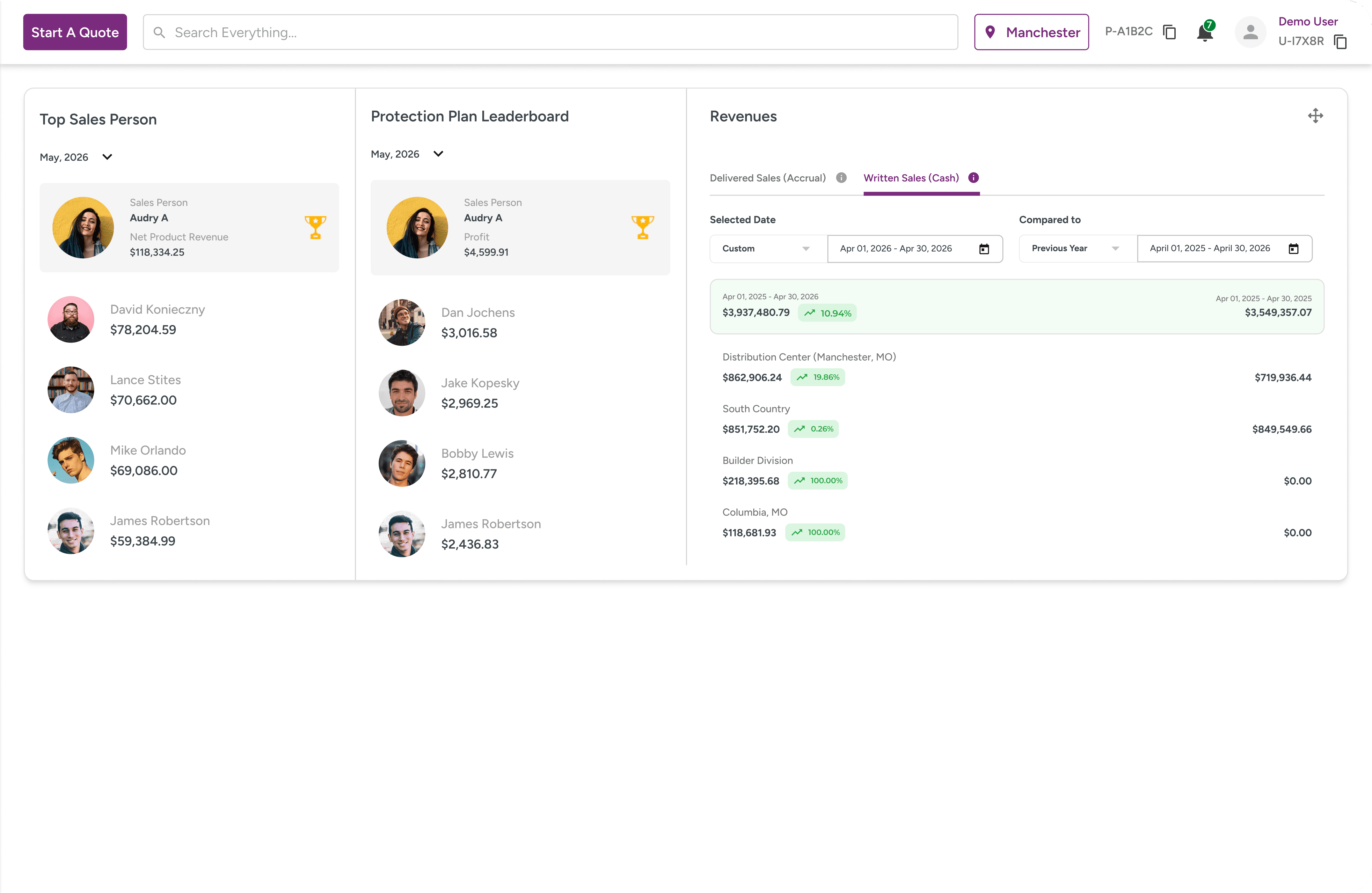Click the Distribution Center (Manchester, MO) row label

point(809,357)
